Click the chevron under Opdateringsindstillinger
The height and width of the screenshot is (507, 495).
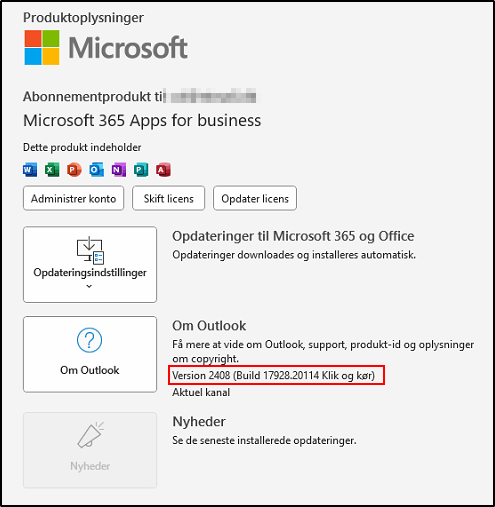pyautogui.click(x=89, y=286)
